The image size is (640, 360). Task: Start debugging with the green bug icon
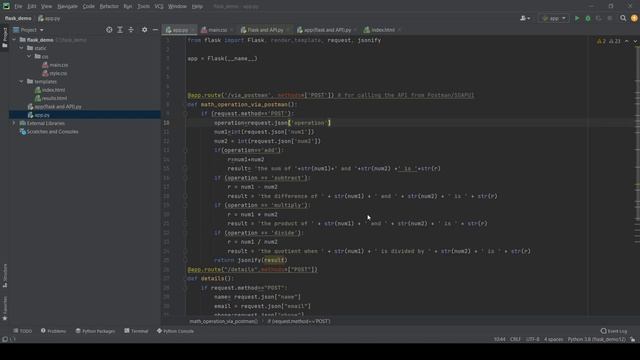(x=588, y=18)
